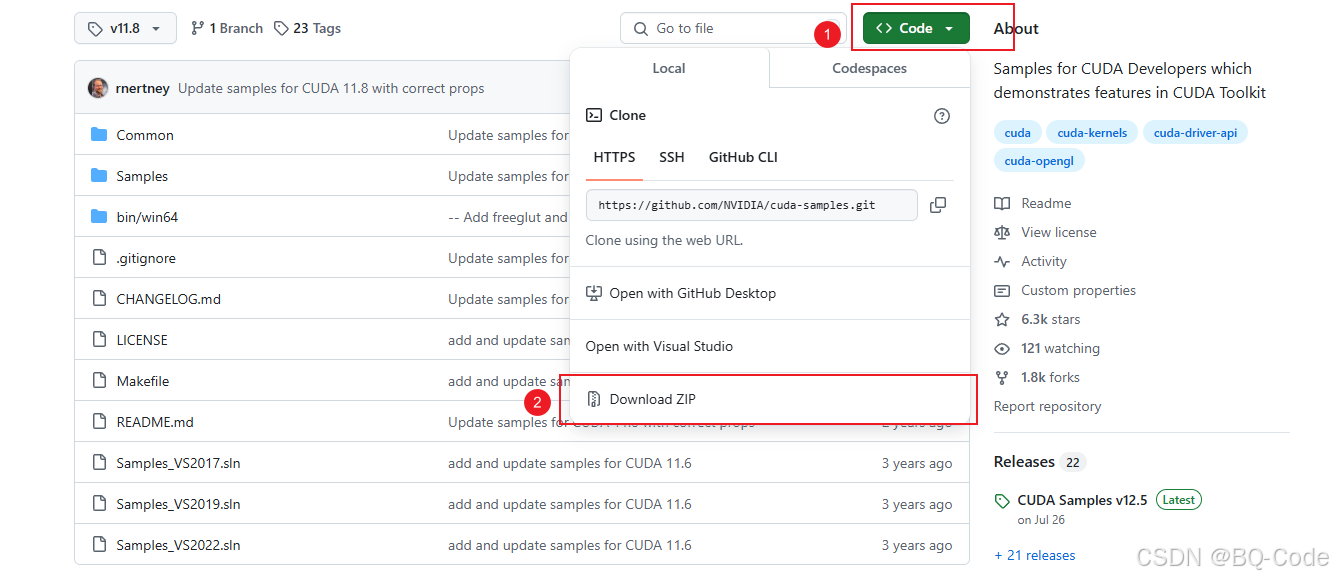Image resolution: width=1333 pixels, height=579 pixels.
Task: Open rnertney's user profile link
Action: tap(143, 88)
